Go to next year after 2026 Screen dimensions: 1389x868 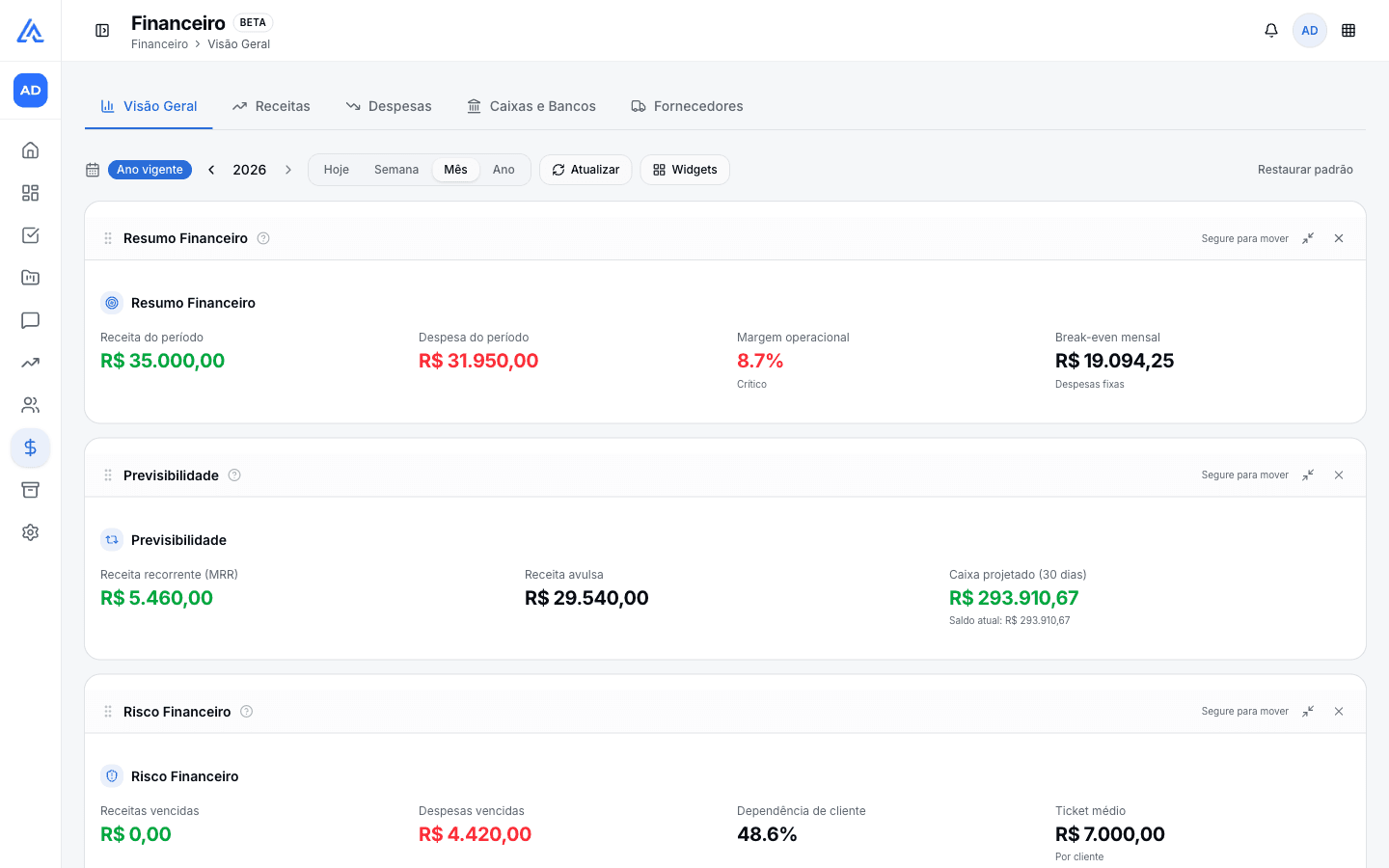[287, 170]
